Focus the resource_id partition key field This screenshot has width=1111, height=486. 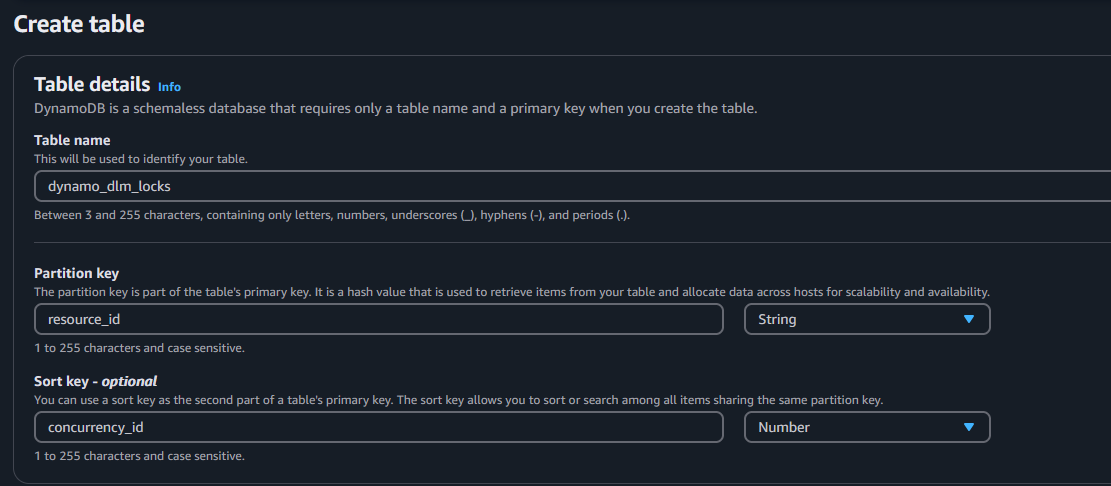pos(378,319)
